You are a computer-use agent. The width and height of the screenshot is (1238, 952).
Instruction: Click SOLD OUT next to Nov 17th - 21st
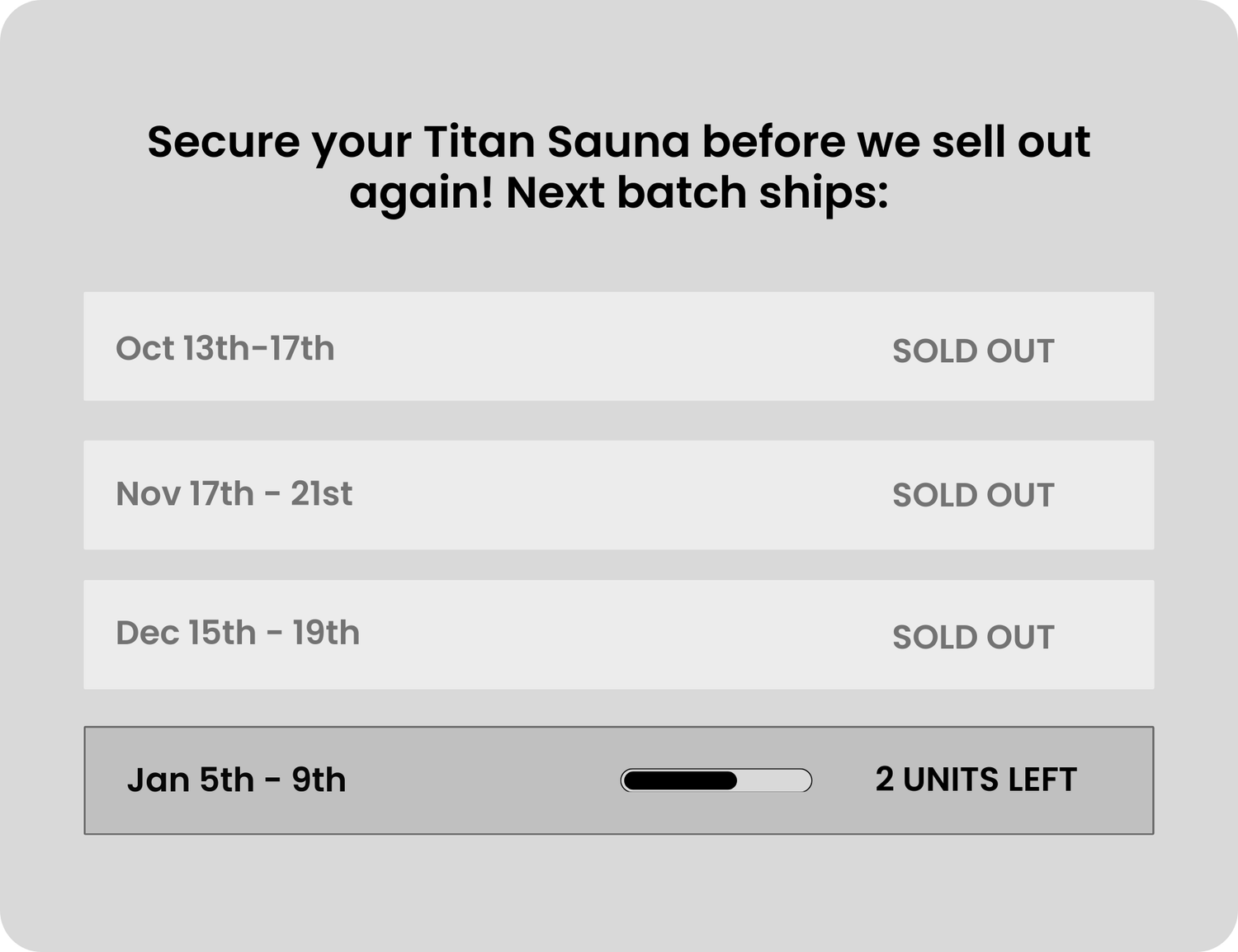(x=973, y=496)
